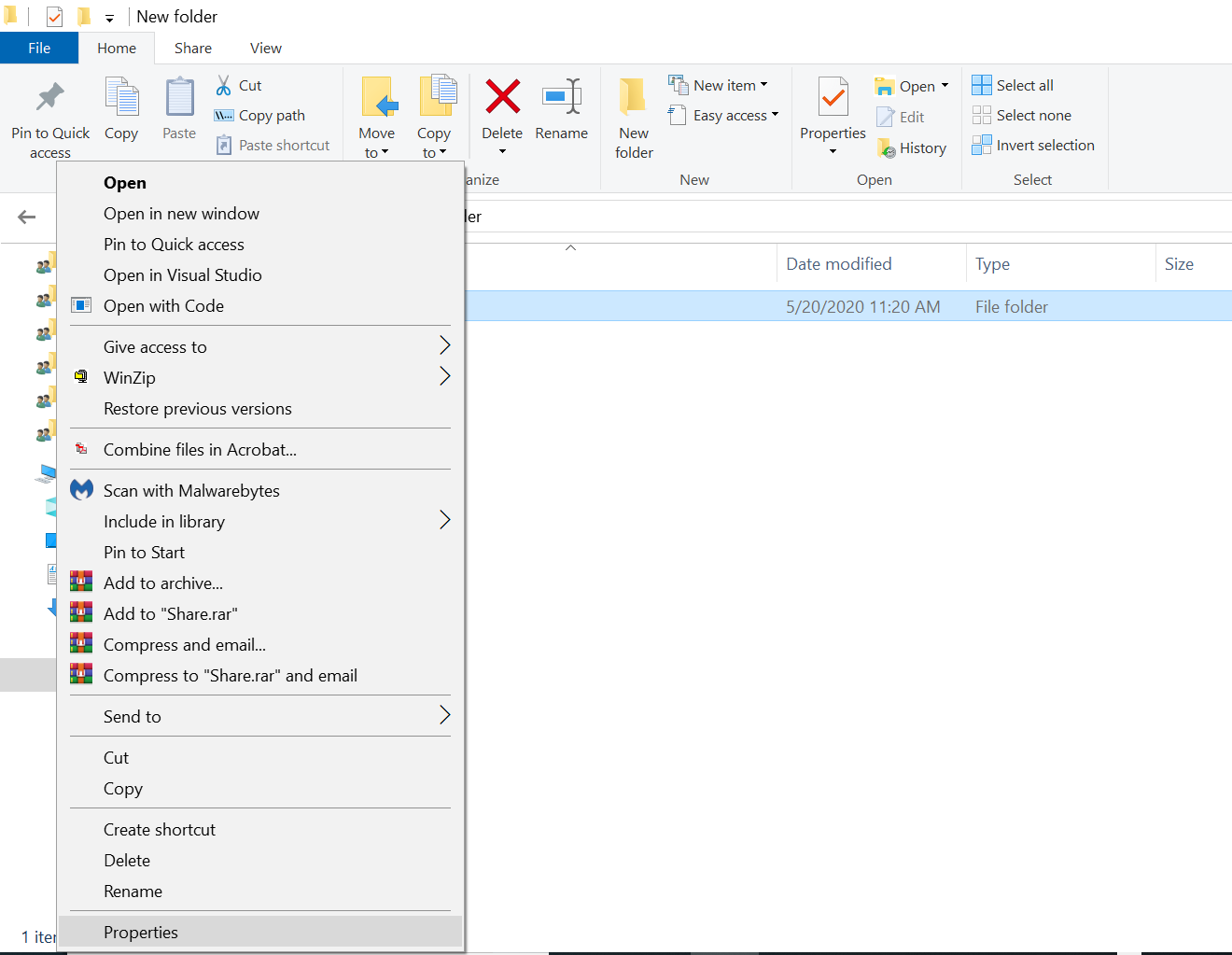Click the Rename icon in ribbon

562,97
